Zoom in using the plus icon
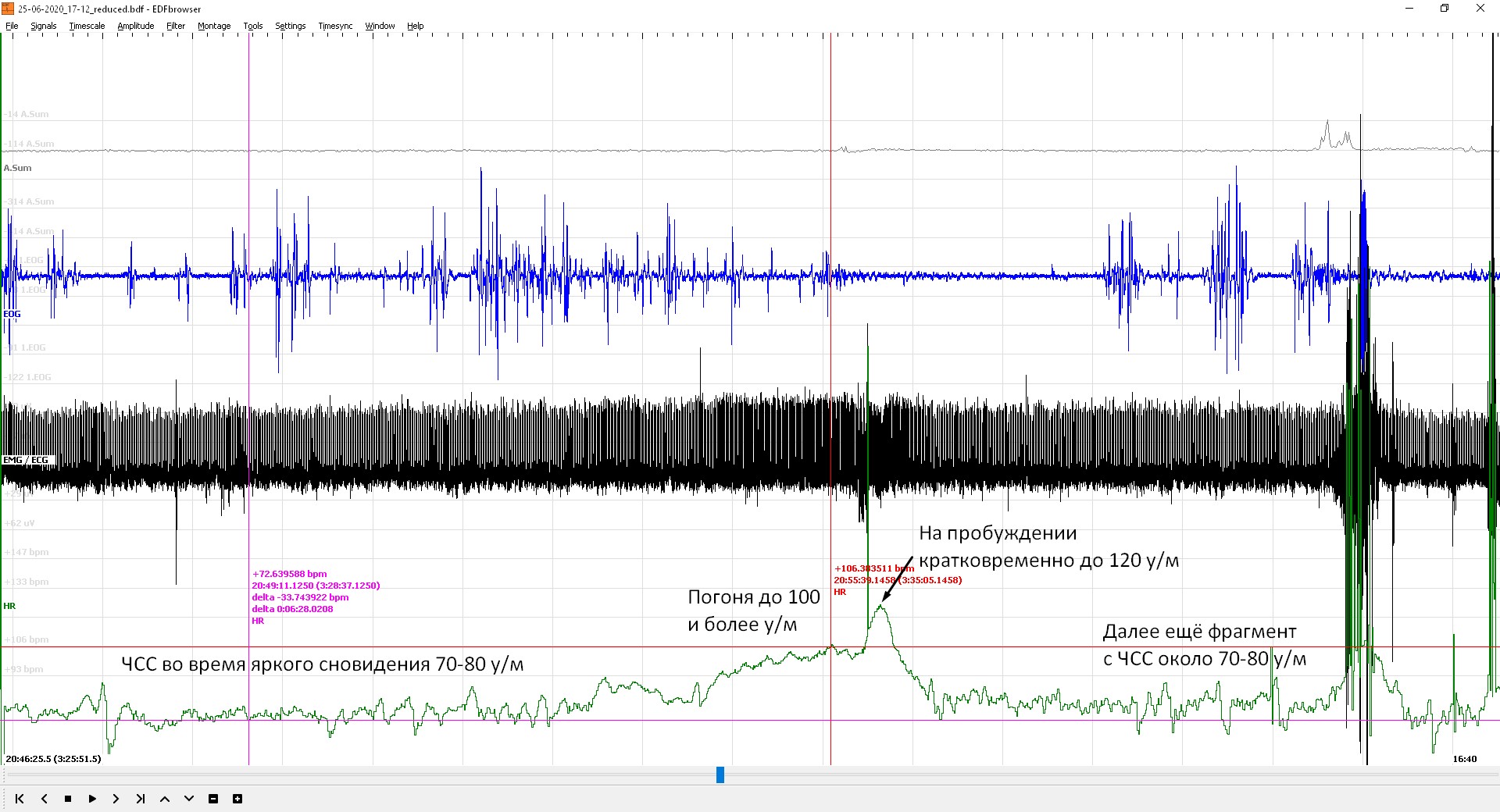Viewport: 1500px width, 812px height. [237, 799]
